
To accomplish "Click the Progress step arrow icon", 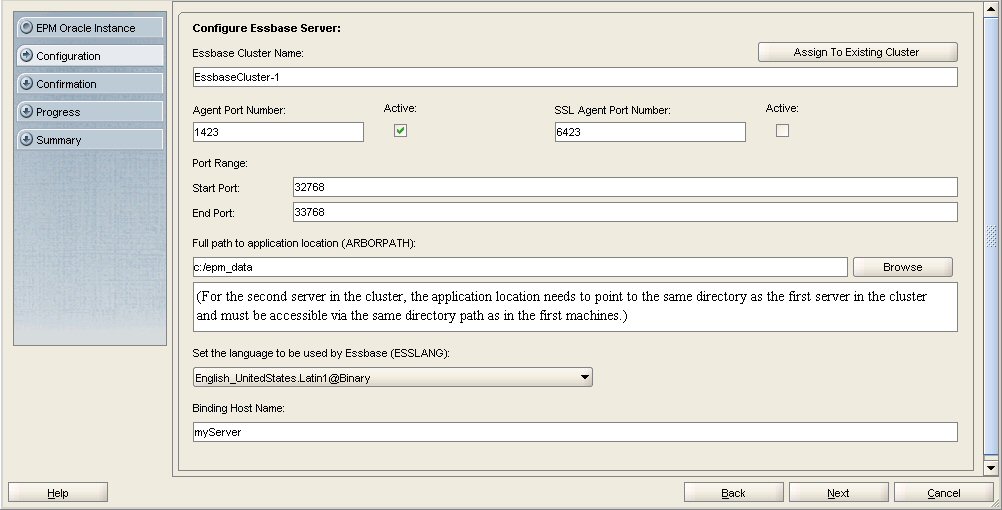I will click(26, 111).
